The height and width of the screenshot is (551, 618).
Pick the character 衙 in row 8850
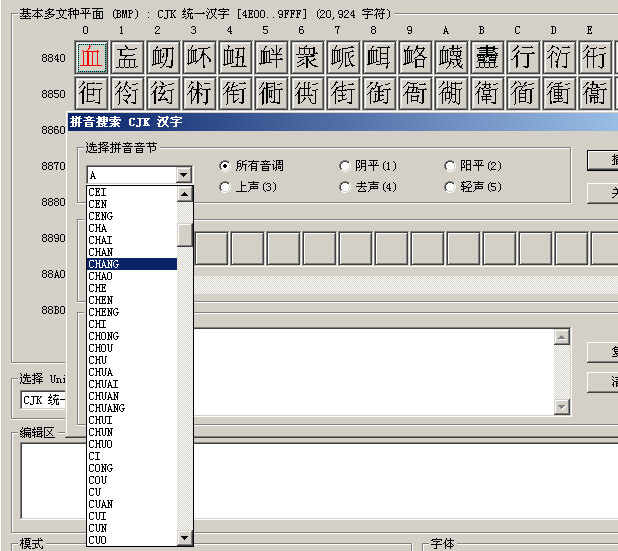coord(414,94)
